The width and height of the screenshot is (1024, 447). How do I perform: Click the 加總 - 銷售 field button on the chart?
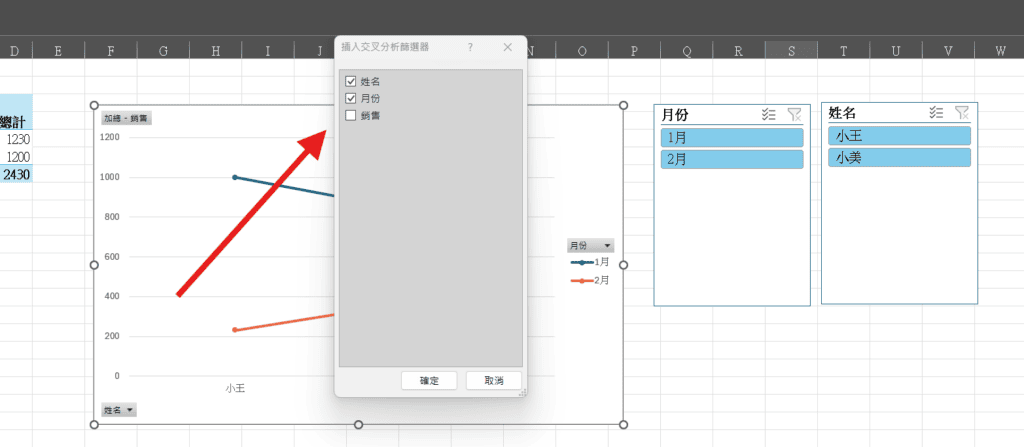click(125, 118)
